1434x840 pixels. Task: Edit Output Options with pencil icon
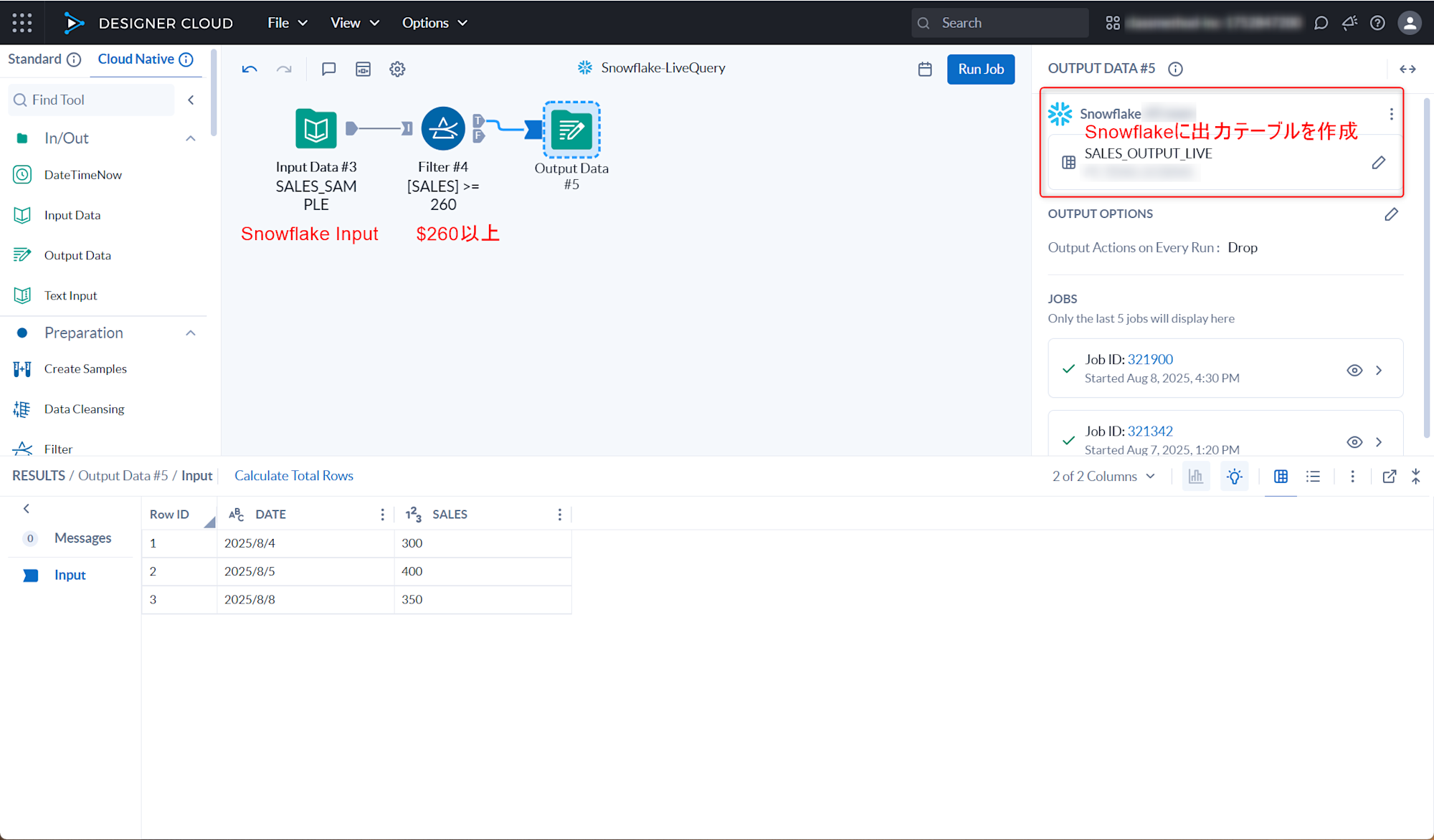1391,214
